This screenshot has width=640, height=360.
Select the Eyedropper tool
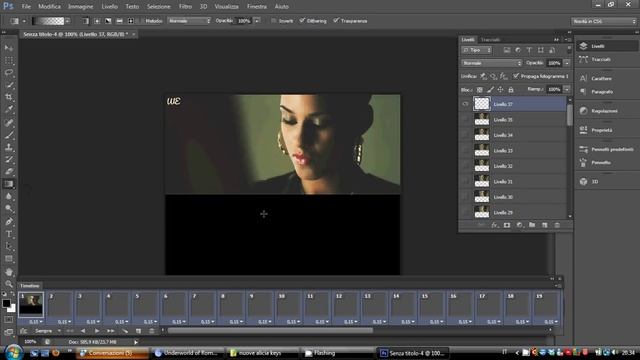coord(9,109)
